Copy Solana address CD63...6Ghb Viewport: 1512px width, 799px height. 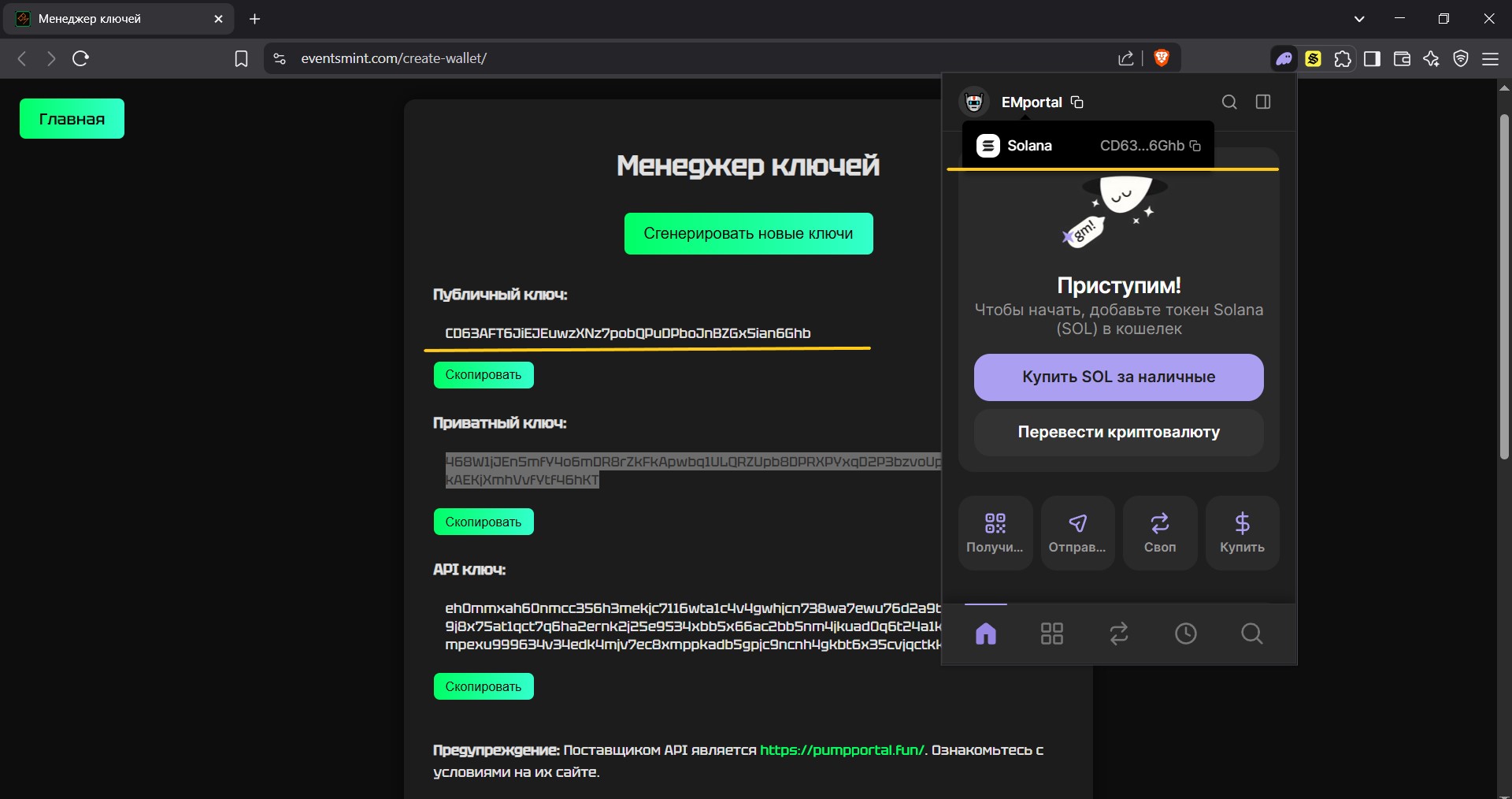pyautogui.click(x=1195, y=146)
